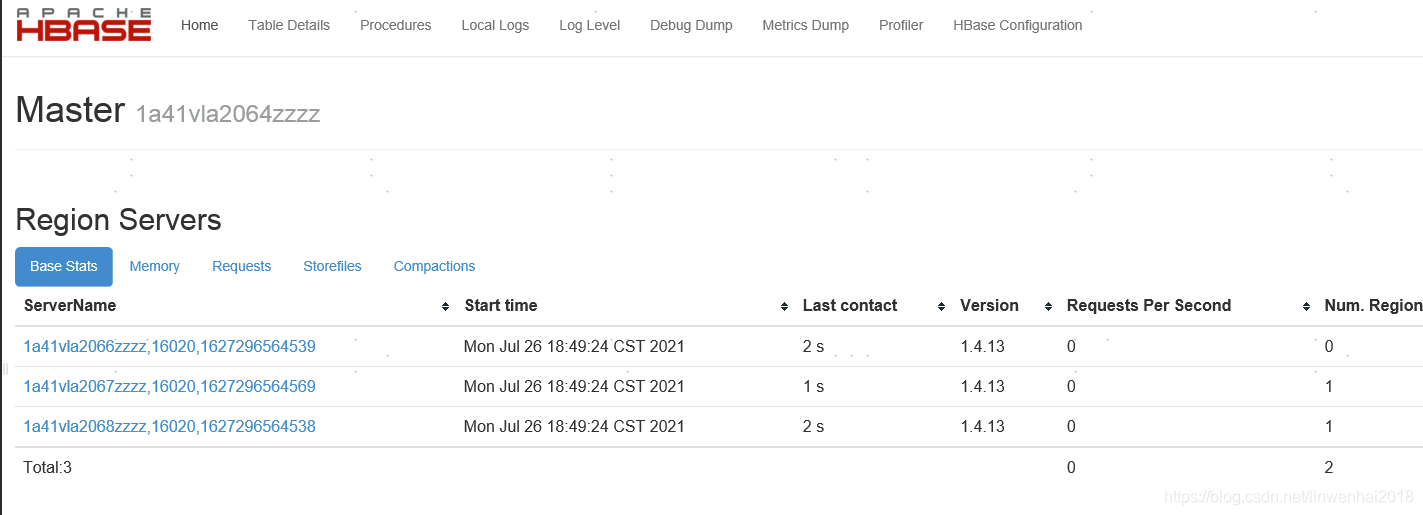Click last contact '1 s' cell
This screenshot has width=1423, height=515.
click(x=813, y=386)
